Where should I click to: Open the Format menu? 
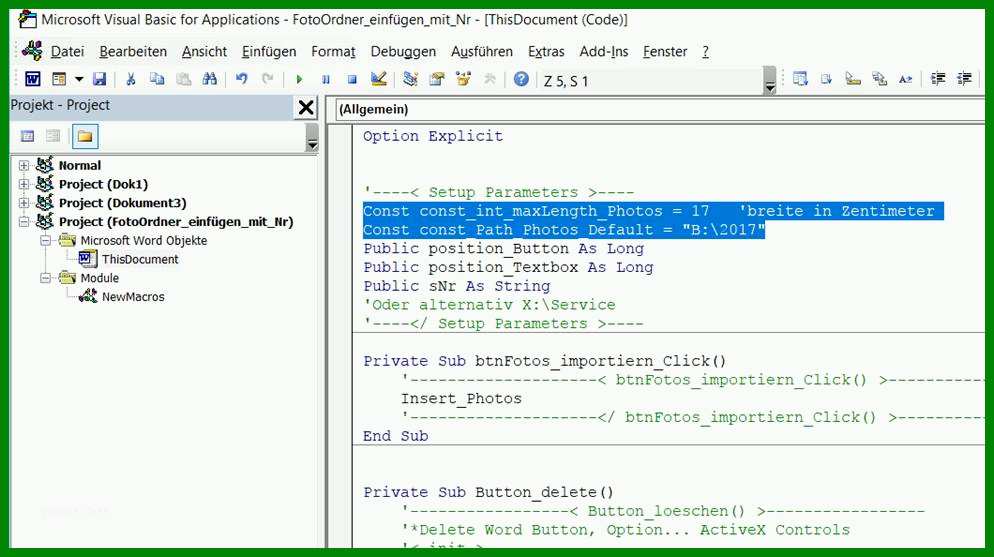click(333, 51)
